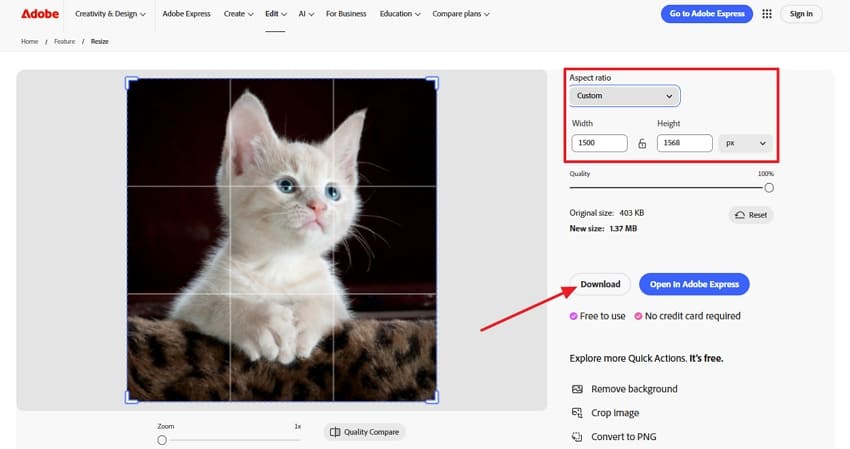850x449 pixels.
Task: Expand Creativity & Design menu
Action: point(110,14)
